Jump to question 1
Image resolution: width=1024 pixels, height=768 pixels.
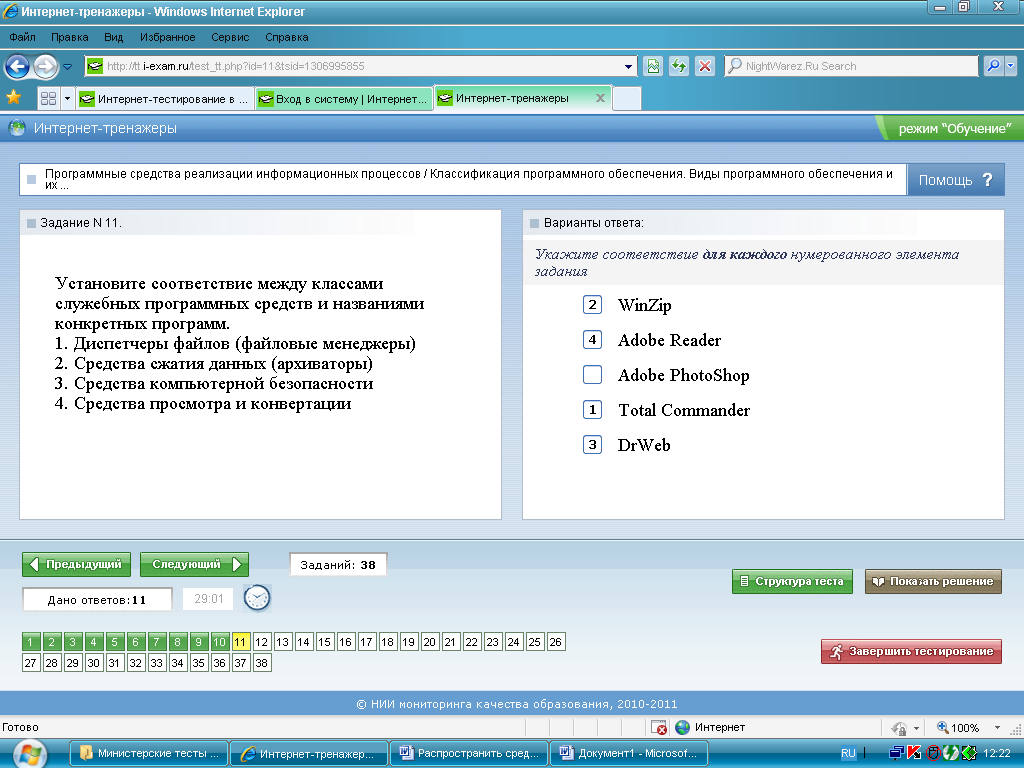click(x=31, y=642)
